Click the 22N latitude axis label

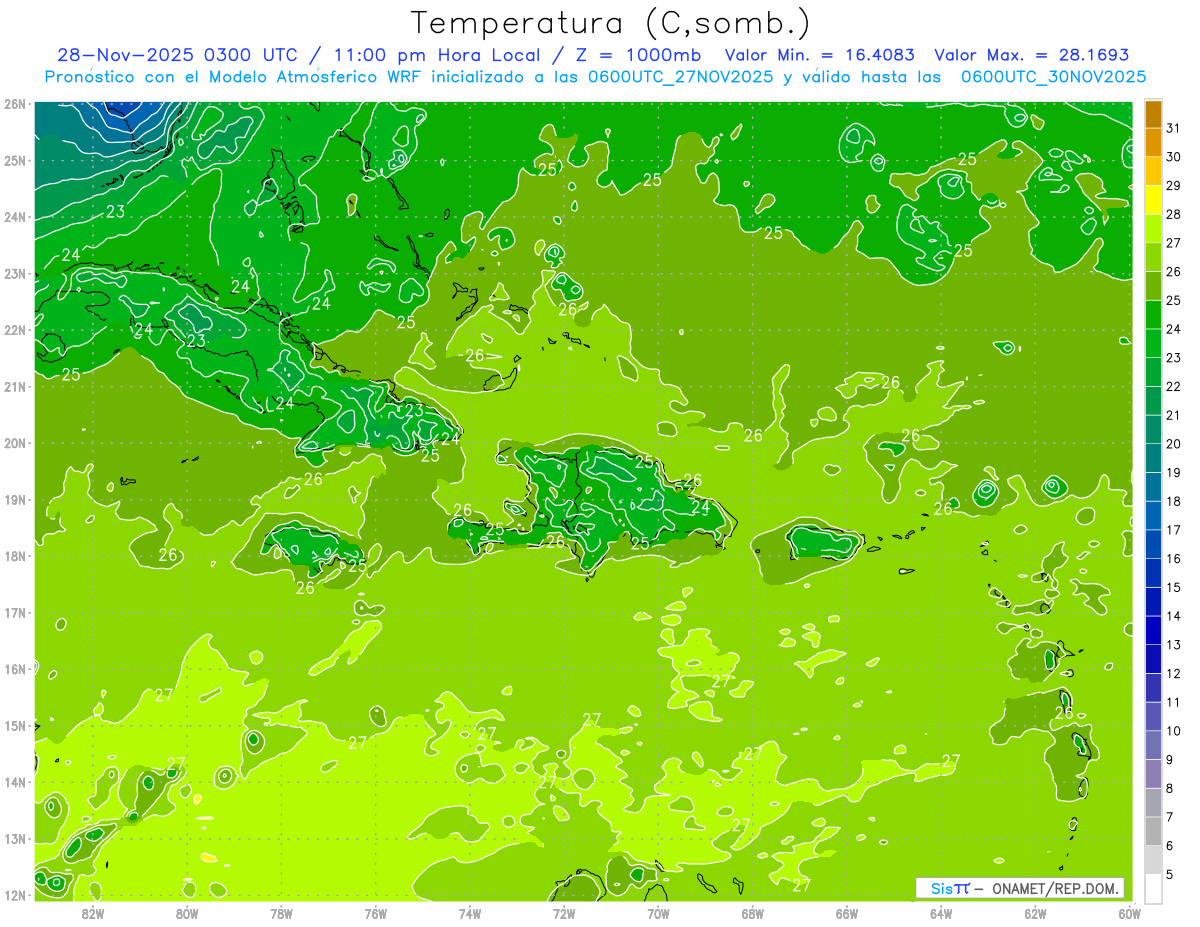coord(16,330)
